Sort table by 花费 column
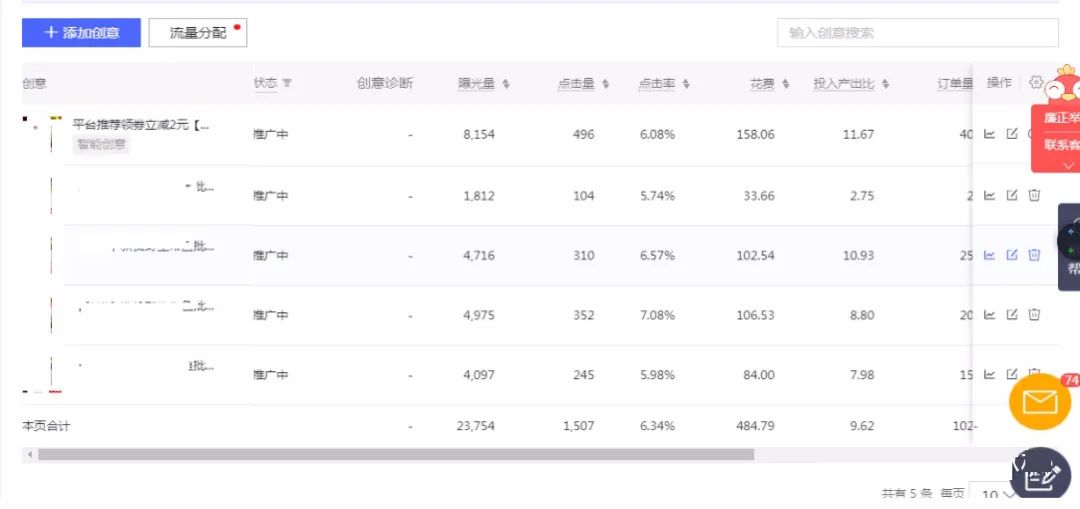Screen dimensions: 1080x509 click(x=786, y=84)
